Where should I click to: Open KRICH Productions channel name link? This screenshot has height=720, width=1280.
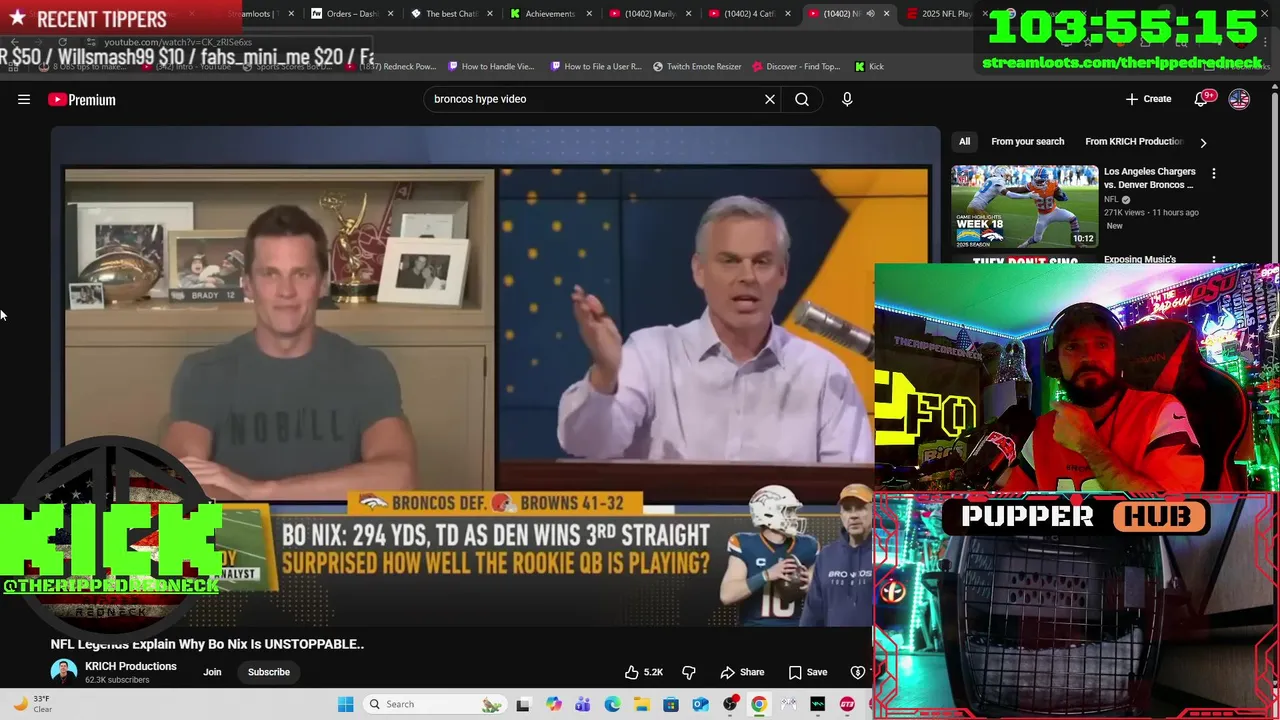click(x=131, y=666)
